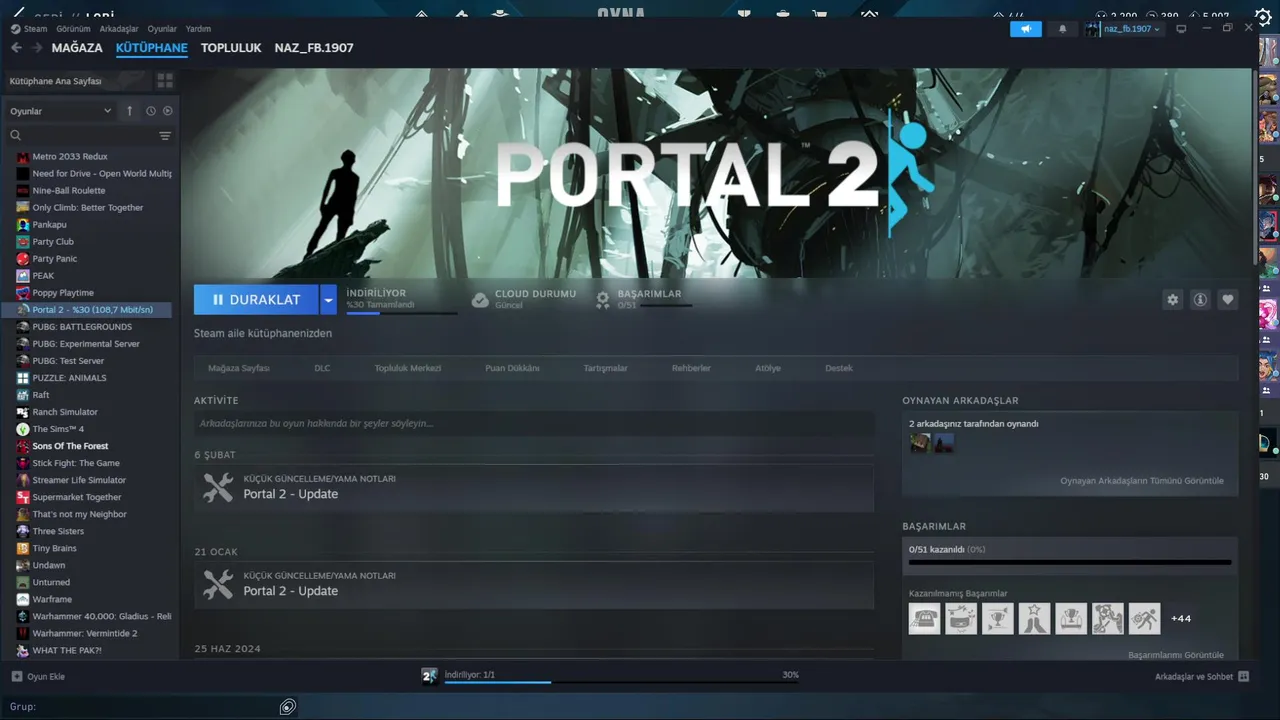Open advanced filter options icon

click(x=165, y=135)
